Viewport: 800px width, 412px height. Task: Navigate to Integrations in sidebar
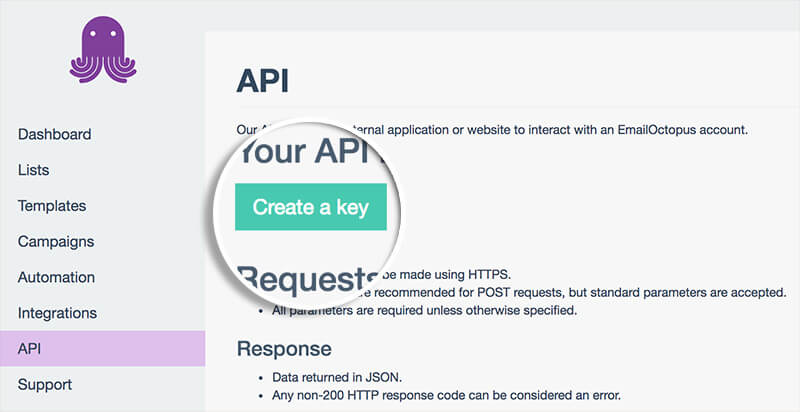click(57, 313)
